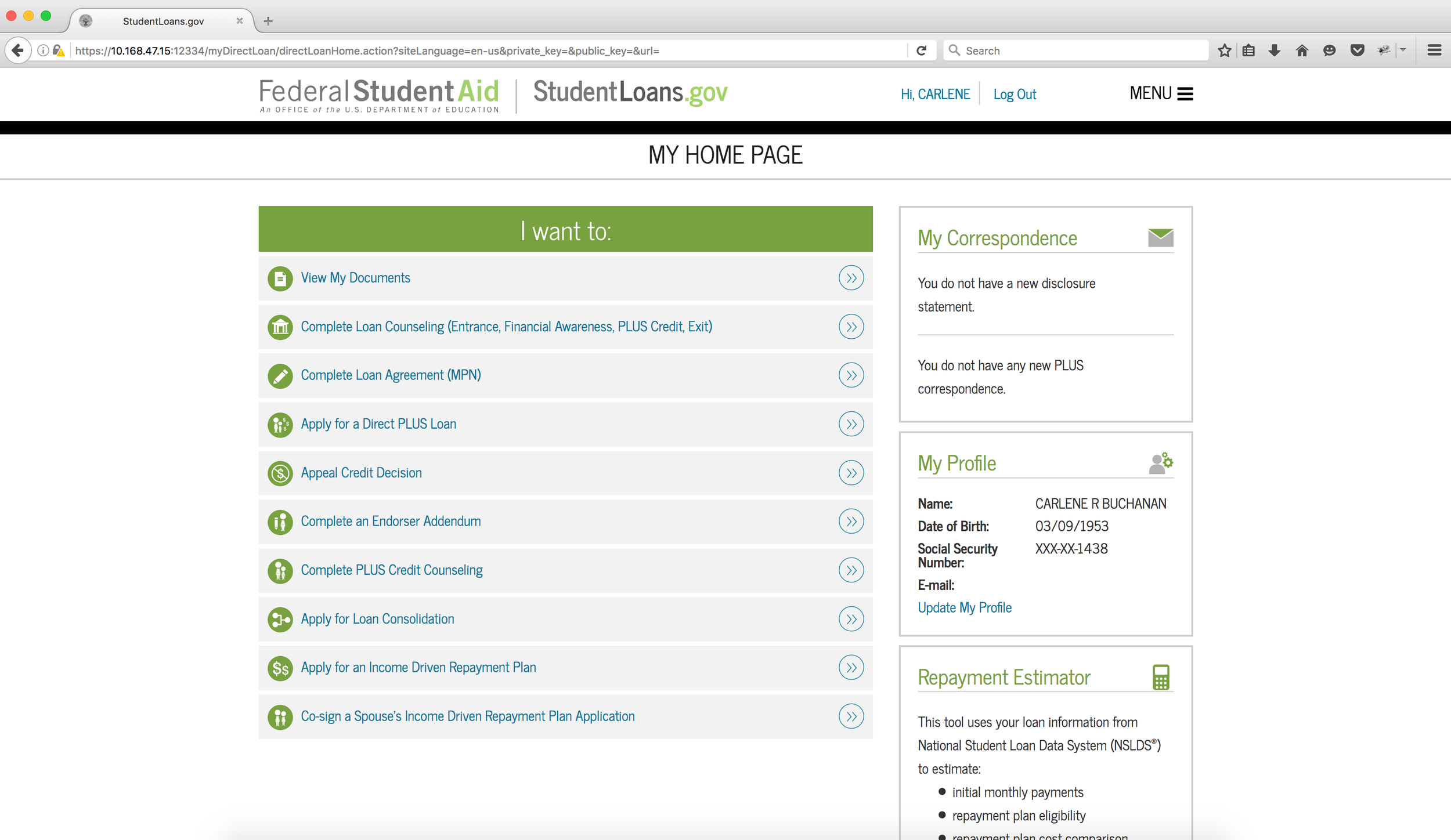Open the MENU hamburger menu
The image size is (1451, 840).
pyautogui.click(x=1161, y=93)
